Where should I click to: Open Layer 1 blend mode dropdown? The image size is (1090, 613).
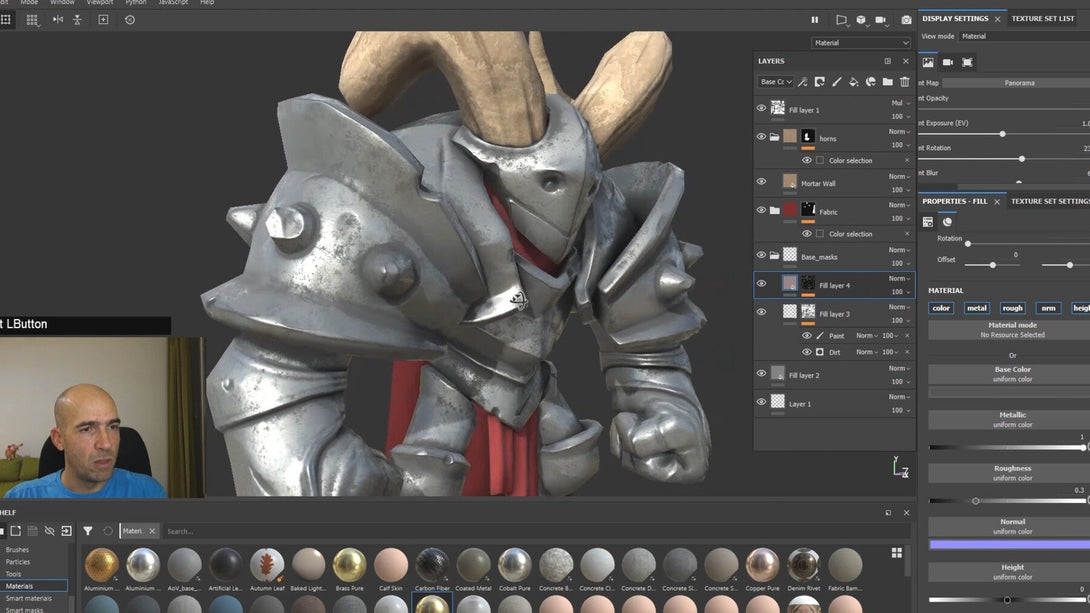(x=899, y=397)
